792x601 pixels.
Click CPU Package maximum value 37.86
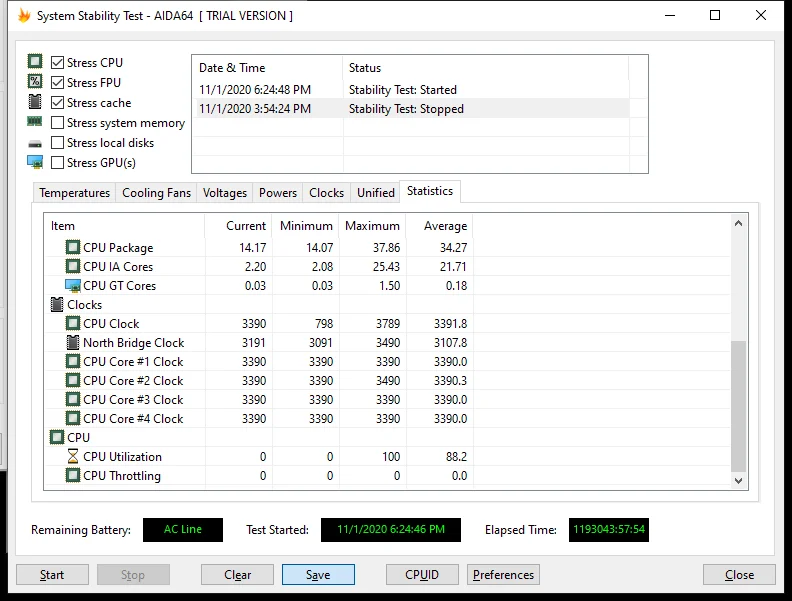[x=386, y=247]
